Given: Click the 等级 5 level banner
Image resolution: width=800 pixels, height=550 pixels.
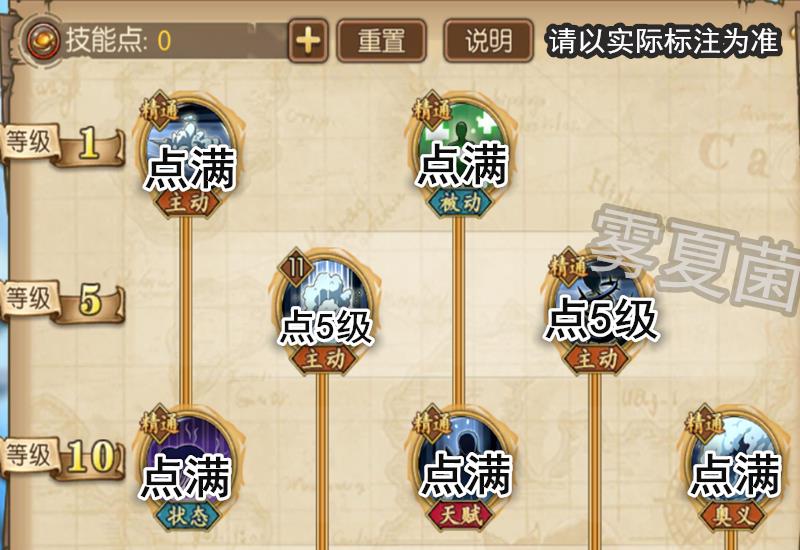Looking at the screenshot, I should [x=62, y=301].
